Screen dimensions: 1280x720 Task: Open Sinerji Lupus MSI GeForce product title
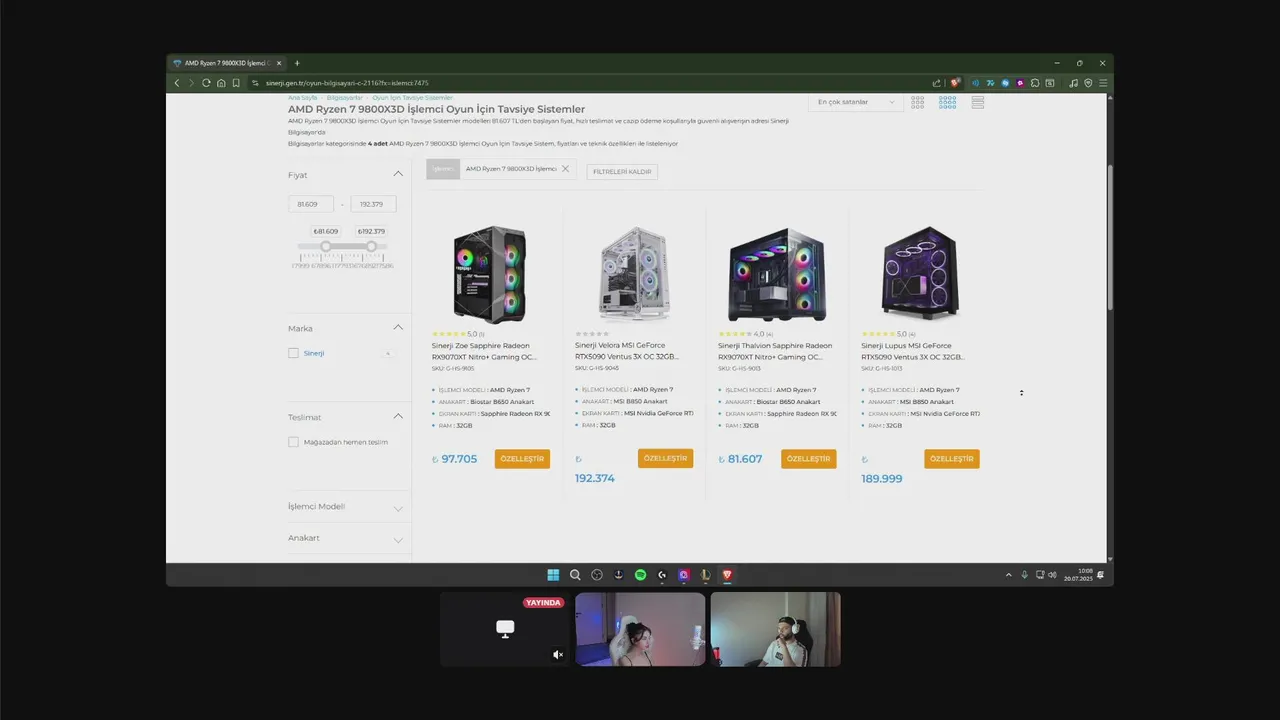[x=913, y=351]
